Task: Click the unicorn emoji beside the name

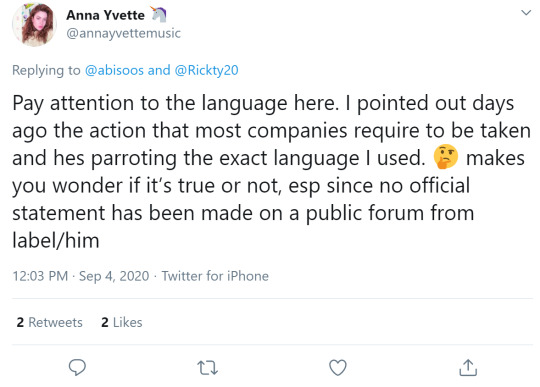Action: coord(158,14)
